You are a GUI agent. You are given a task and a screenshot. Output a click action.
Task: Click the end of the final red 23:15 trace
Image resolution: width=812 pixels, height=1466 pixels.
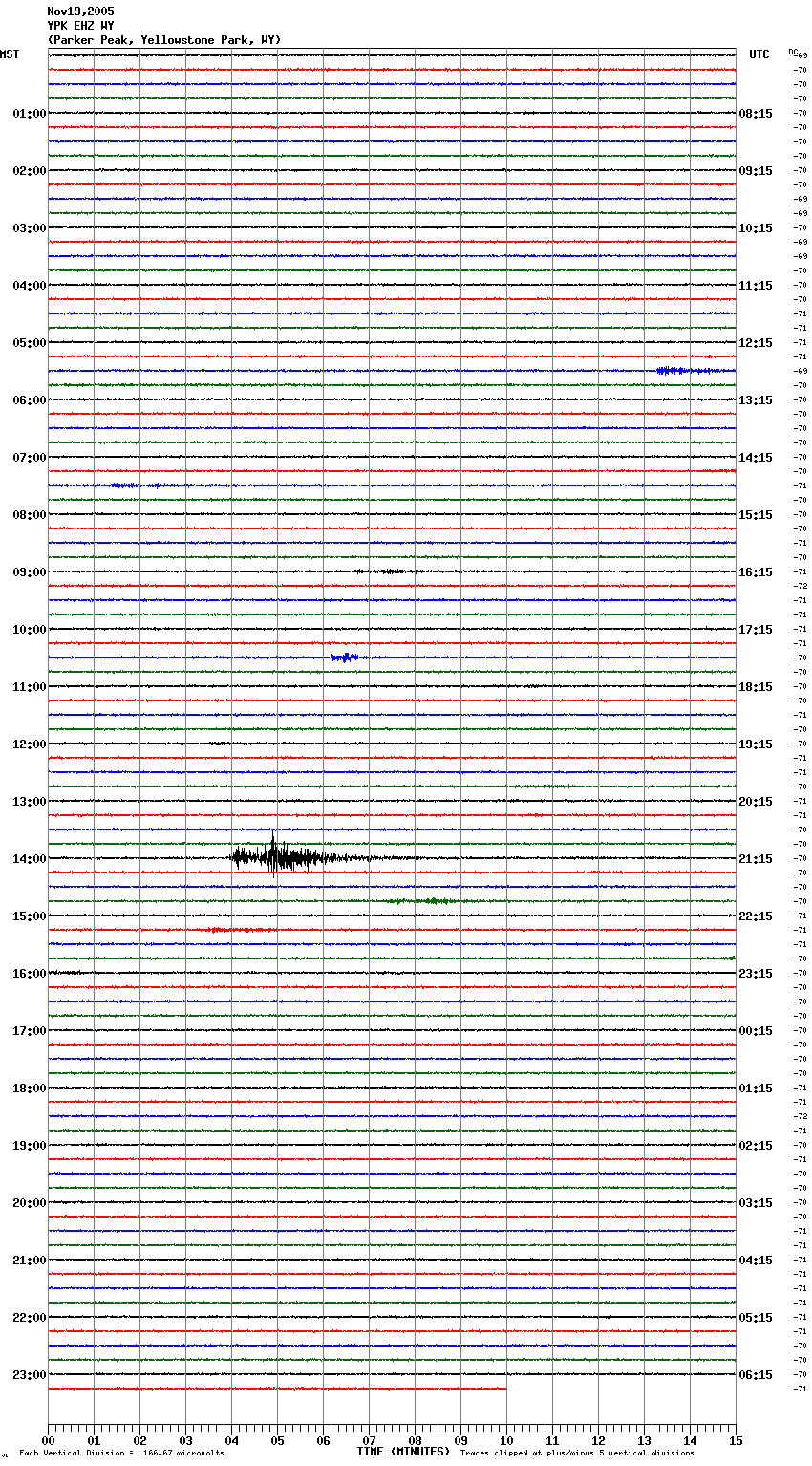(x=505, y=1389)
